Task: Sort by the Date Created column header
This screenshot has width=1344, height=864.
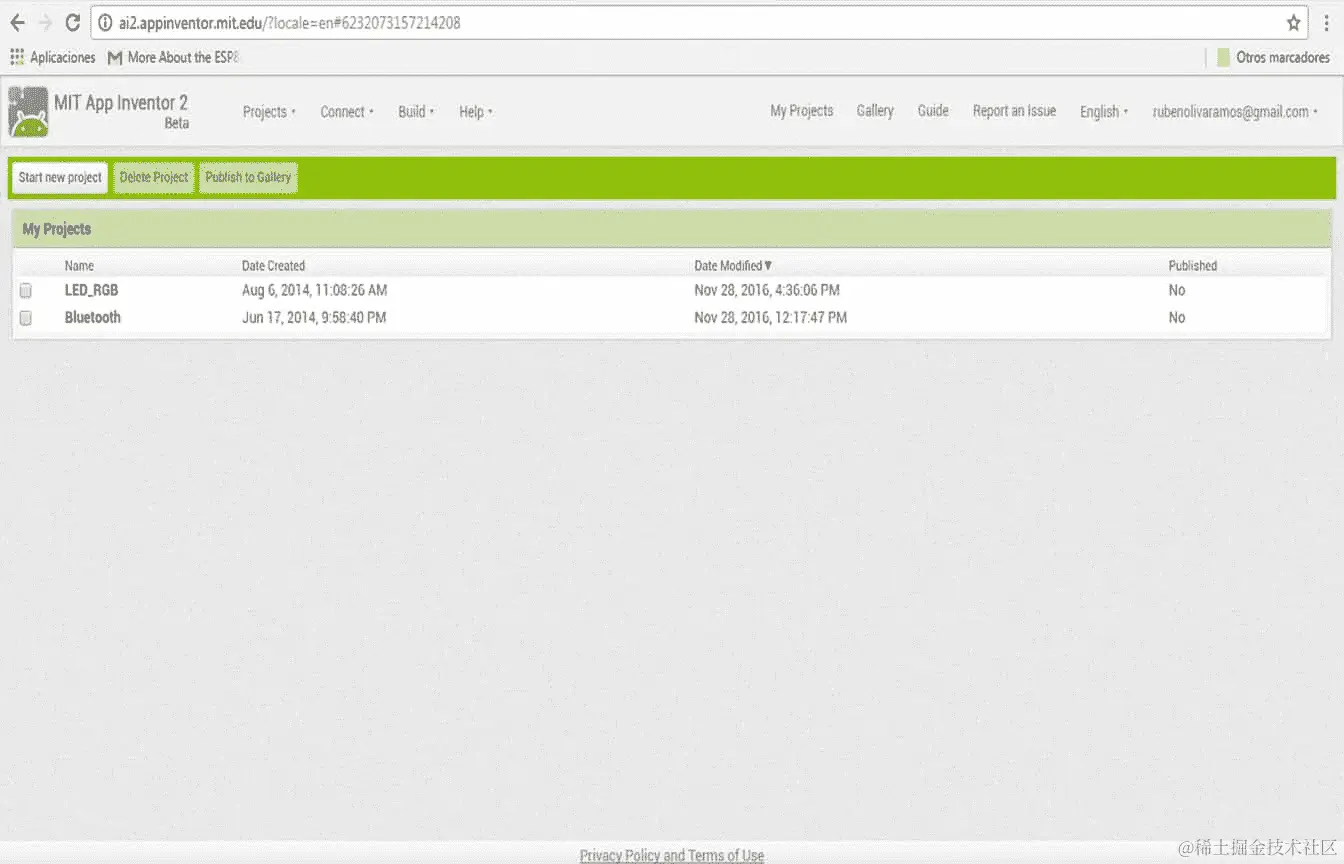Action: coord(273,266)
